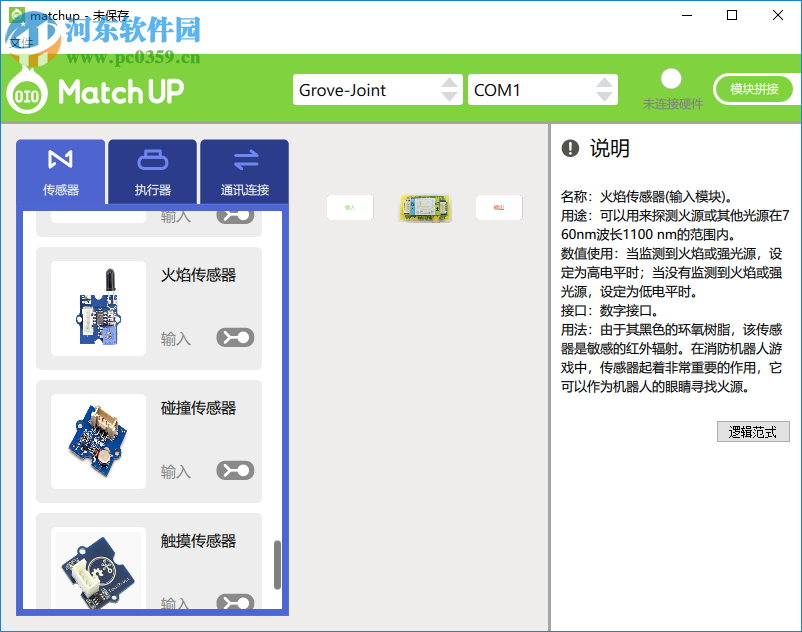Open the Grove-Joint dropdown
This screenshot has width=802, height=632.
377,89
